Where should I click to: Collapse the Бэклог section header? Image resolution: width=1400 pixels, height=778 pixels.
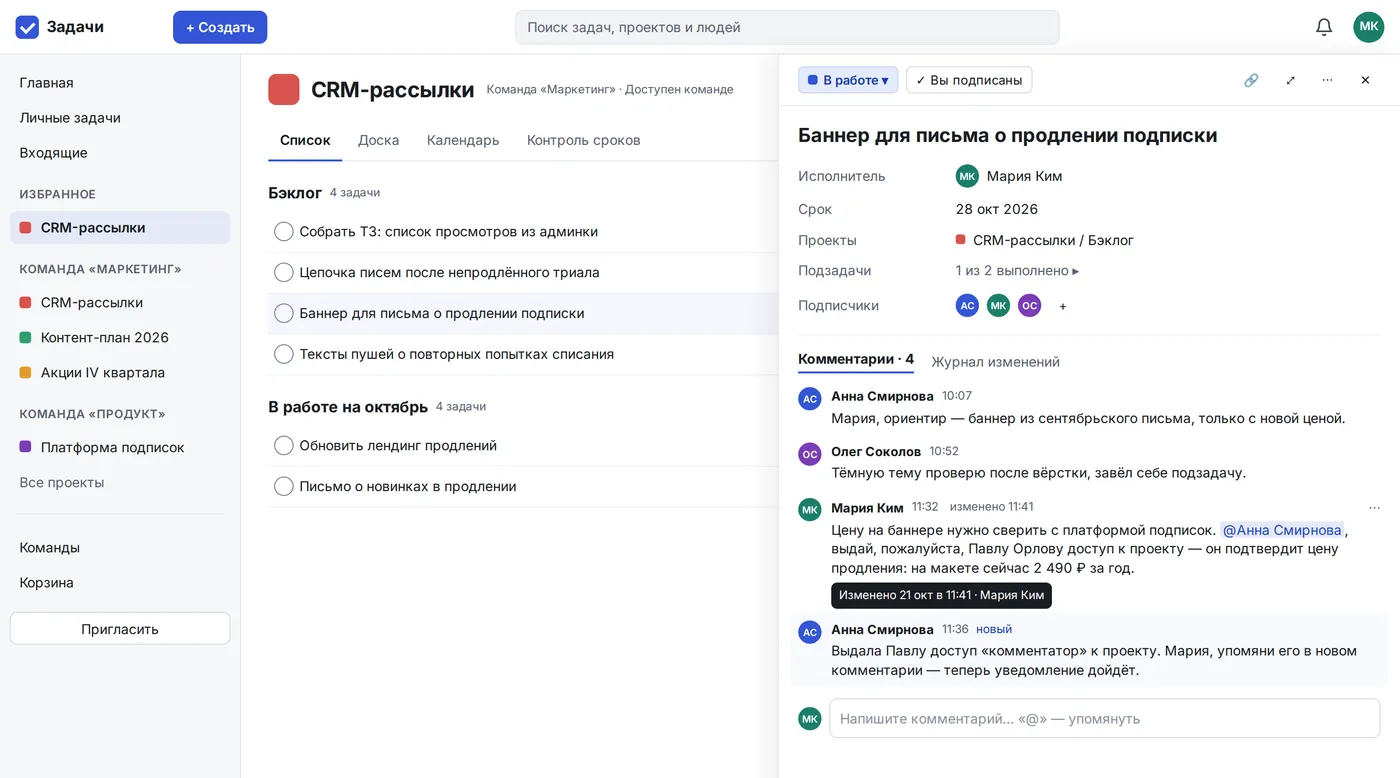(x=295, y=192)
